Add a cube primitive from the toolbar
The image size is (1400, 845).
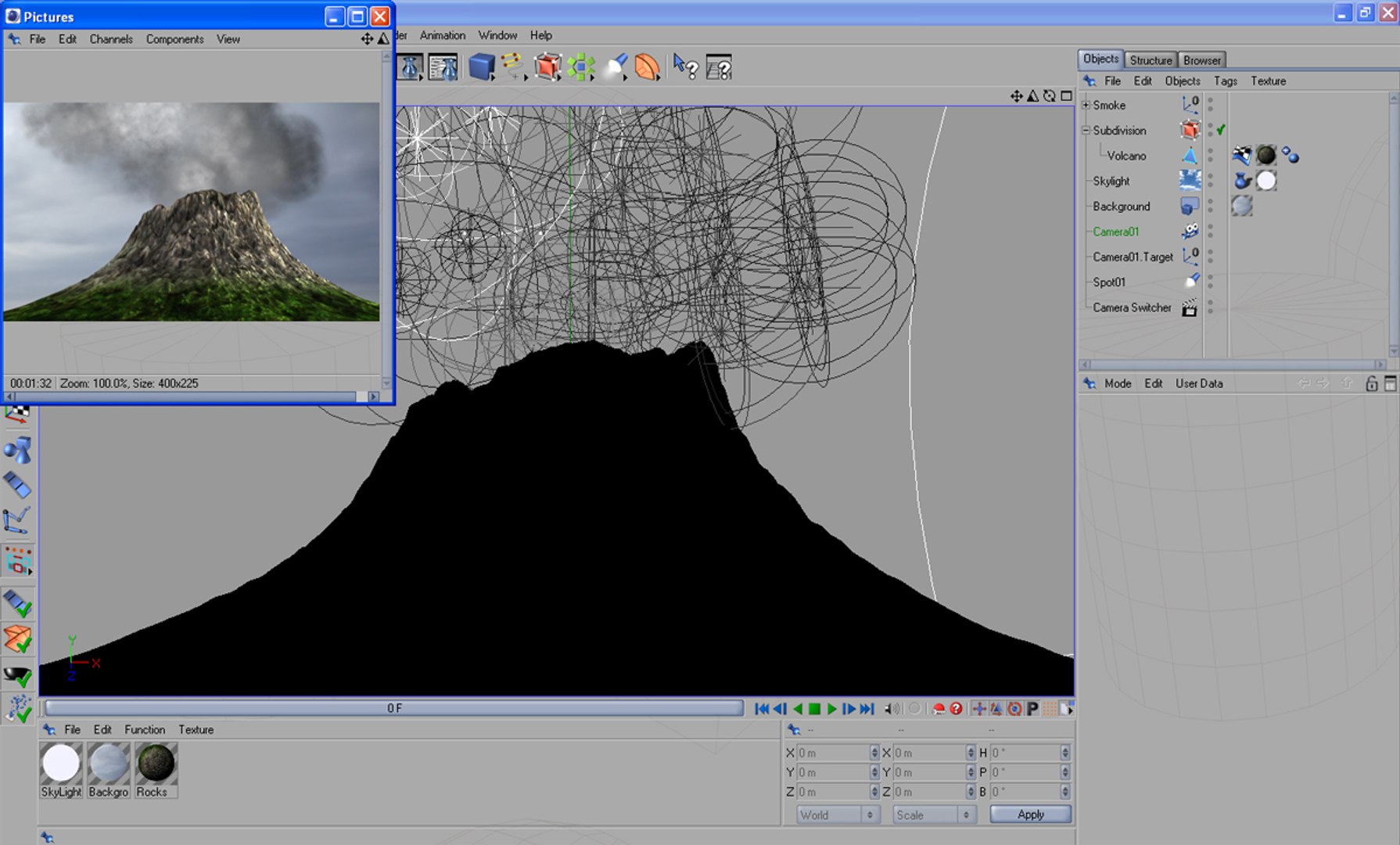[481, 67]
